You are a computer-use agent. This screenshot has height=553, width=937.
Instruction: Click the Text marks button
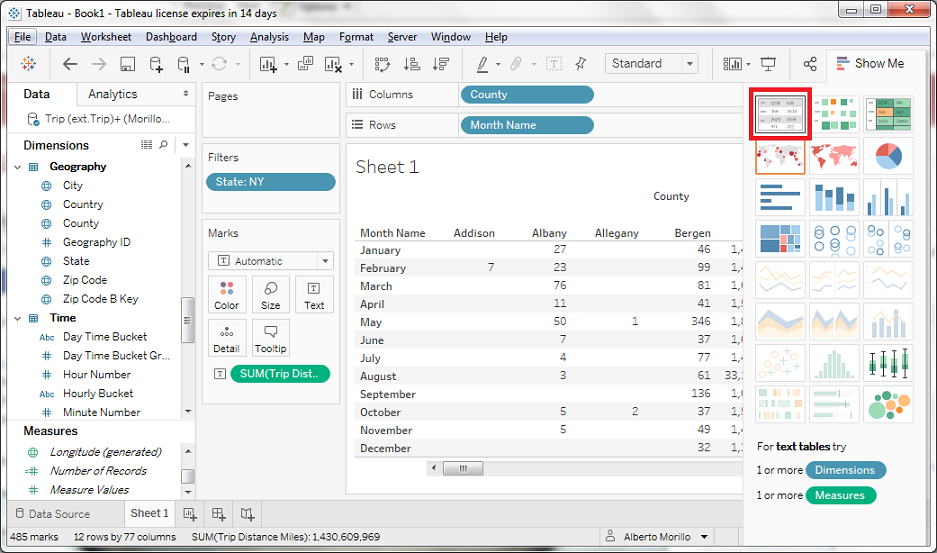point(314,295)
